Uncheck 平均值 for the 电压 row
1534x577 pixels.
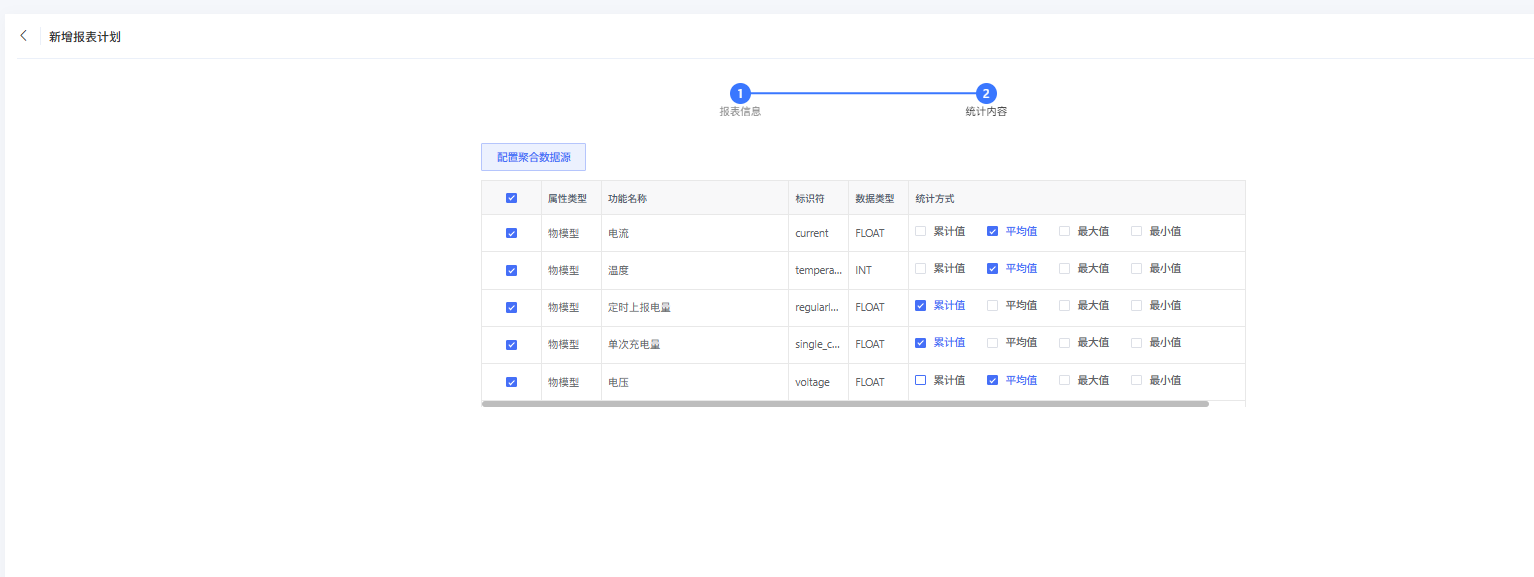[x=993, y=380]
